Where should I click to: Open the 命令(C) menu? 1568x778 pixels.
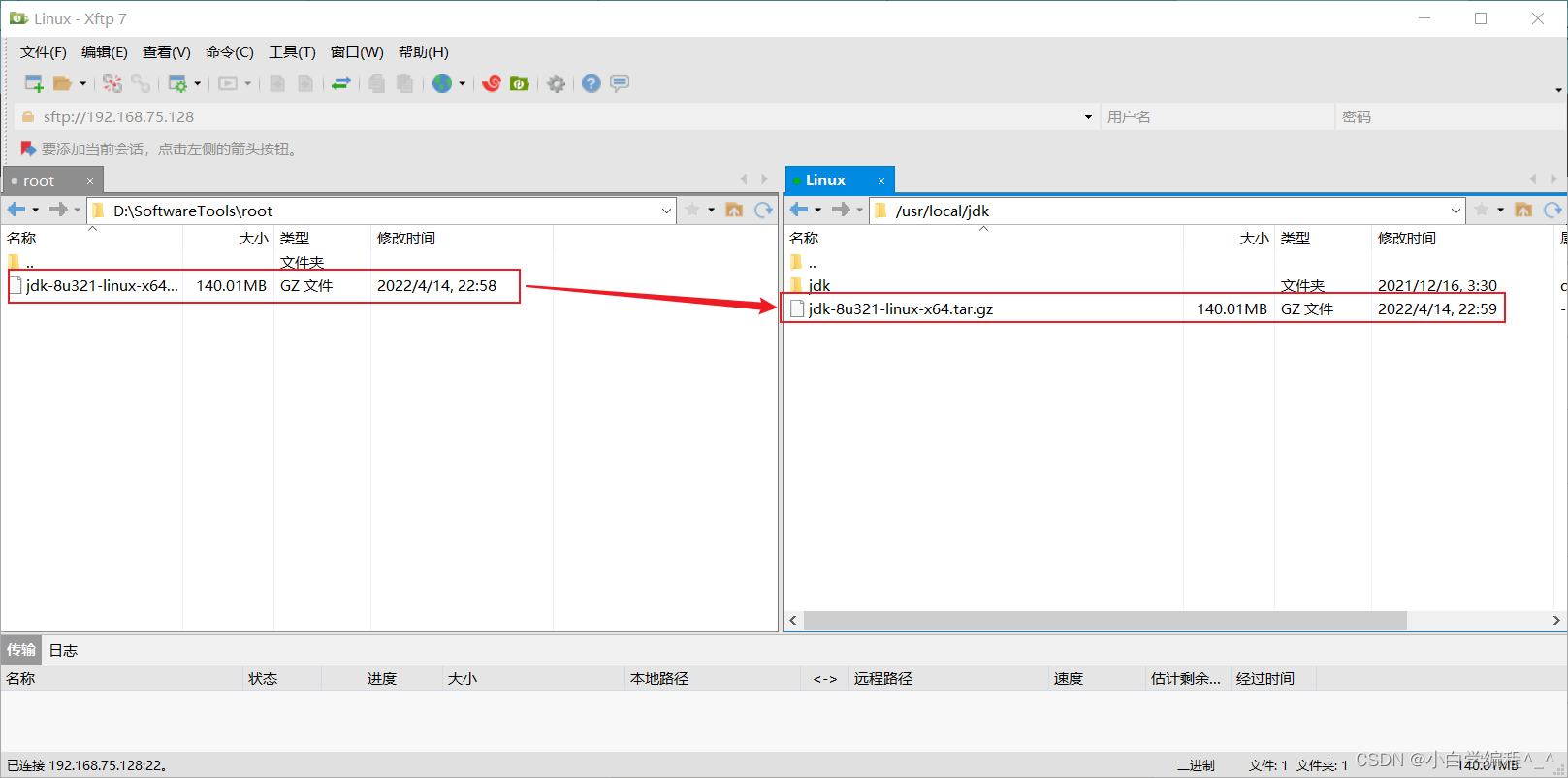(x=230, y=52)
